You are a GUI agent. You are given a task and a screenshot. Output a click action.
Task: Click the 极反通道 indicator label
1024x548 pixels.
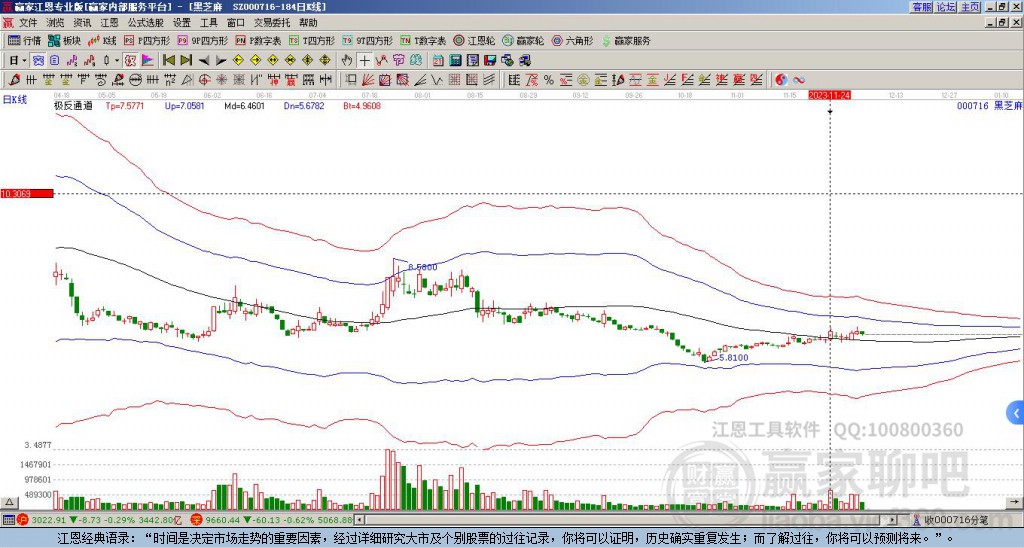coord(73,105)
